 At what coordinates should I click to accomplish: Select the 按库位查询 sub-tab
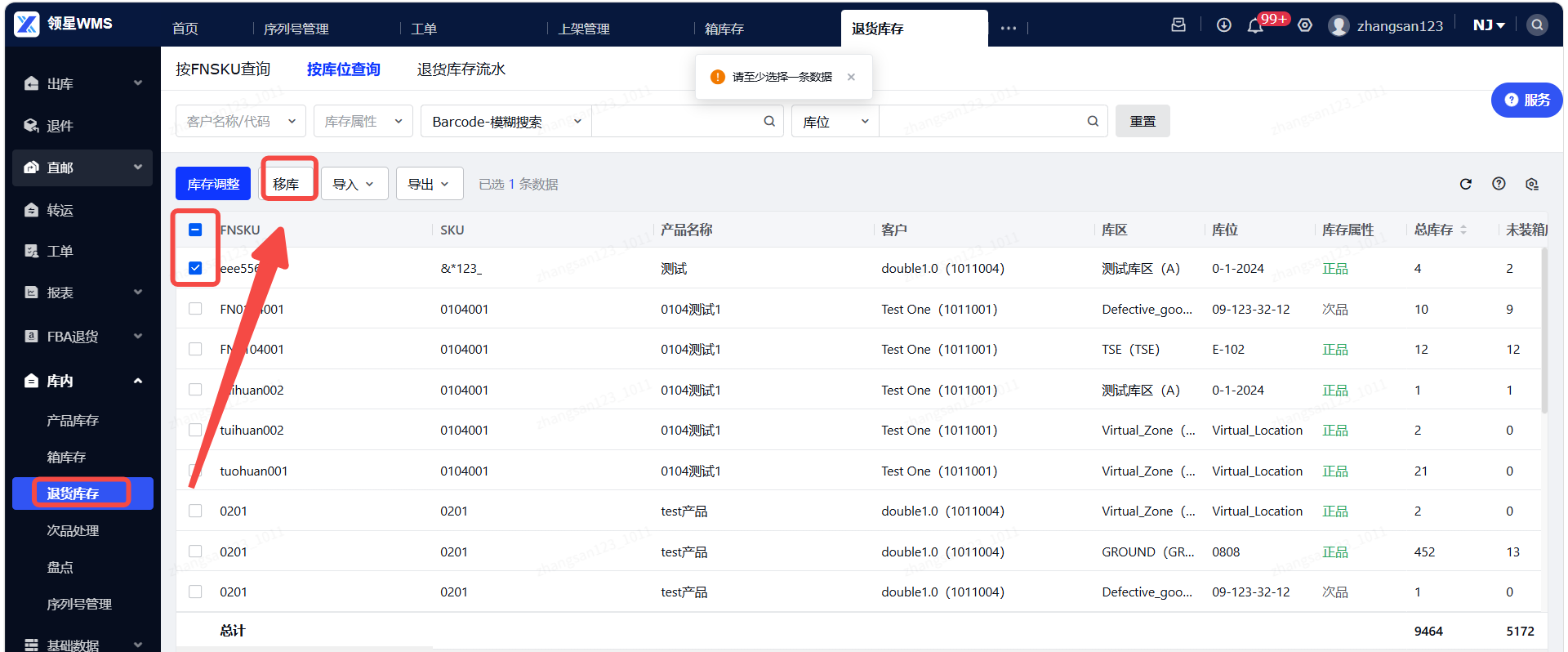tap(344, 69)
